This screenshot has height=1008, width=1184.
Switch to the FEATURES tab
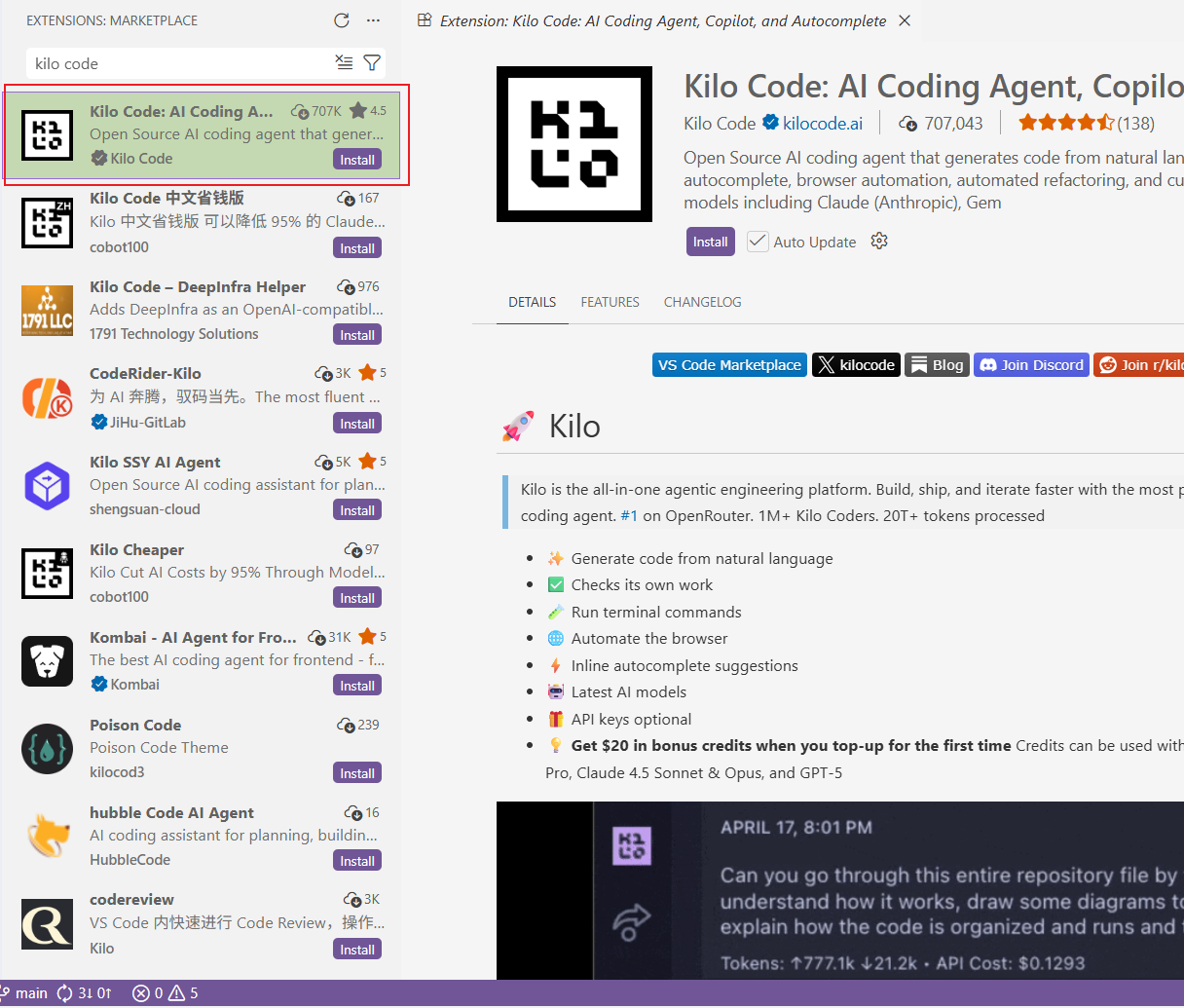[x=610, y=302]
